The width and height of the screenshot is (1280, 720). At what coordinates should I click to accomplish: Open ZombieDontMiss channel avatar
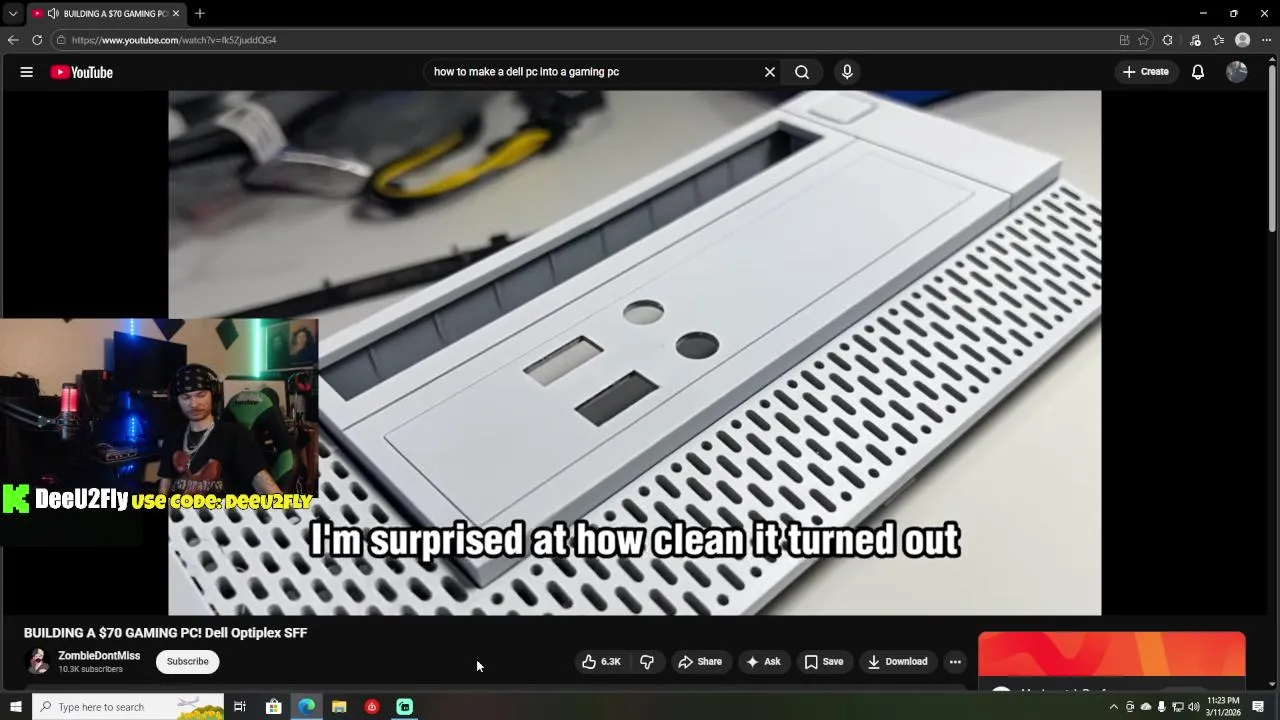coord(37,661)
